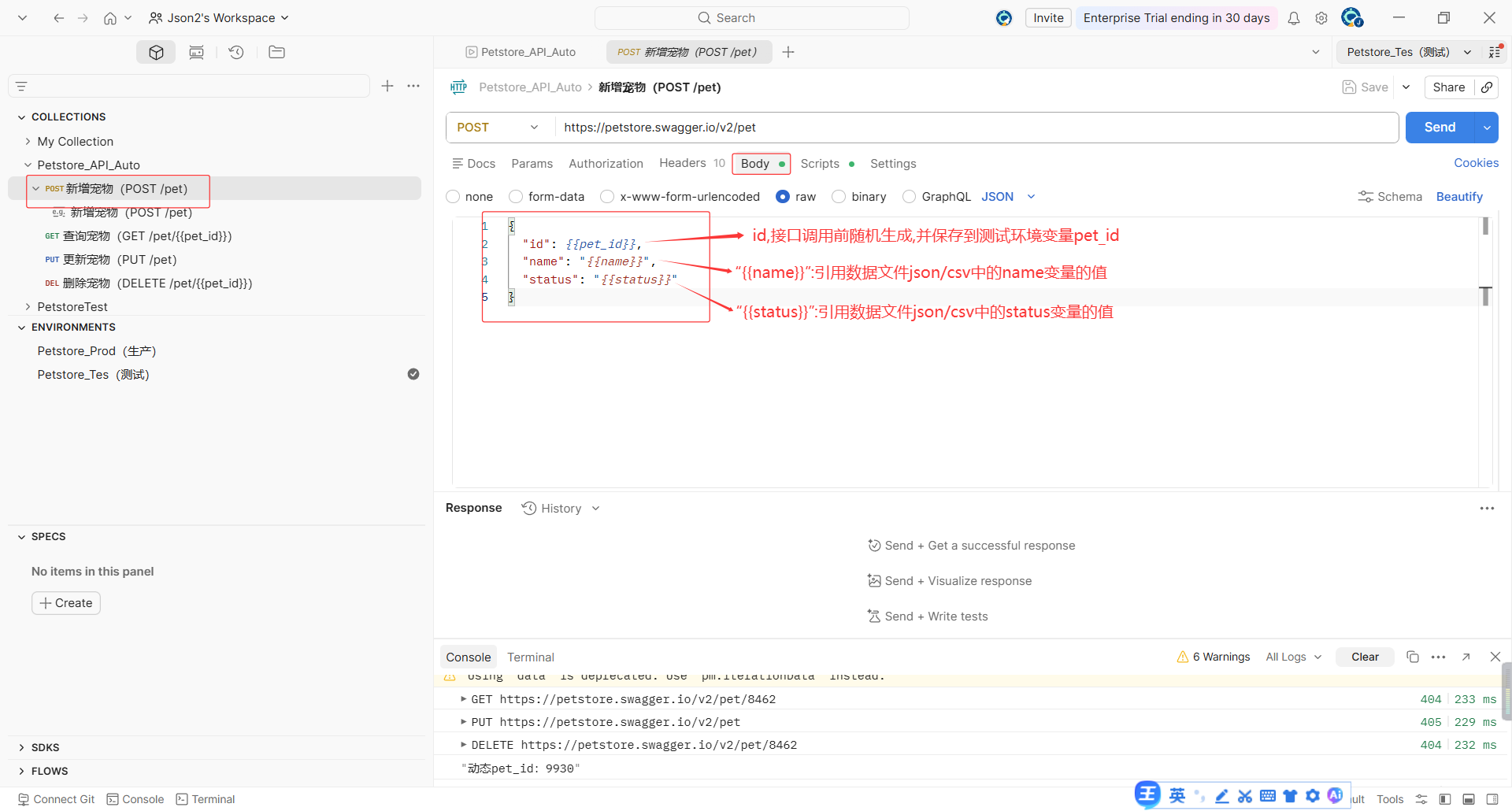Screen dimensions: 1512x811
Task: Add a new request tab with plus
Action: [x=788, y=52]
